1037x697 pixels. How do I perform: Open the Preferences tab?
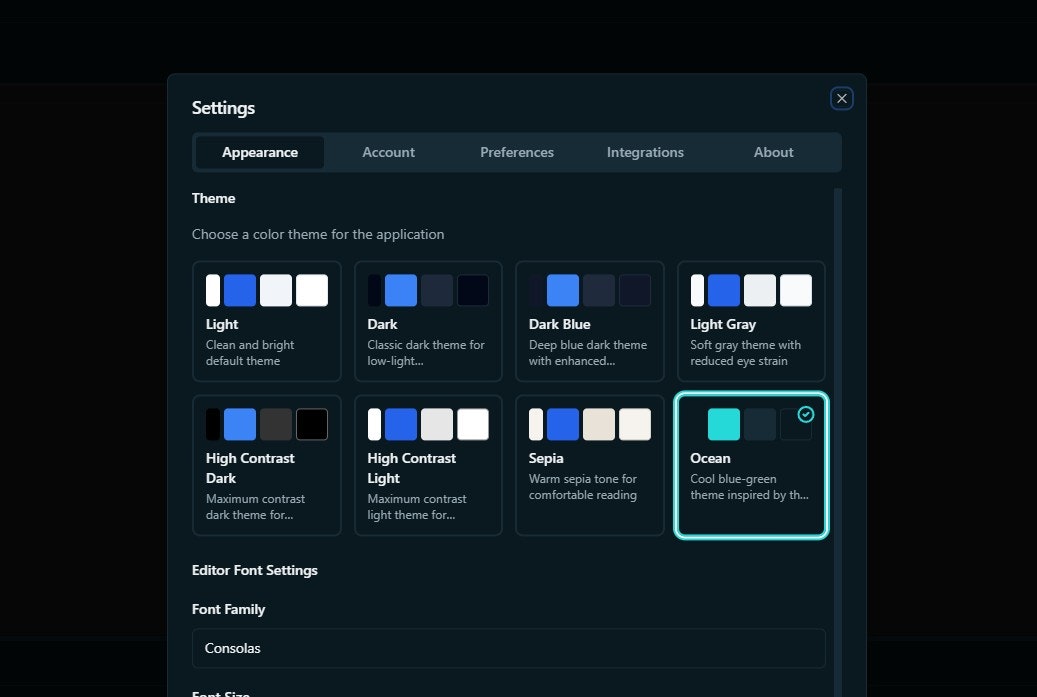(517, 152)
